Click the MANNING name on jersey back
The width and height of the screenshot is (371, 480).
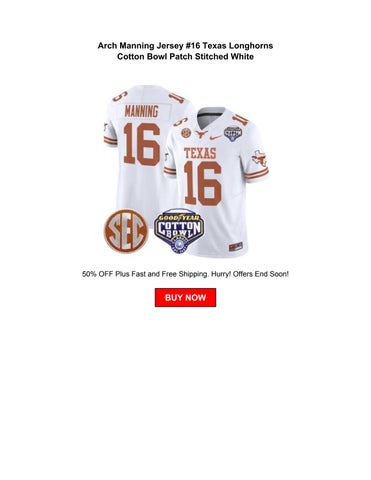coord(141,111)
